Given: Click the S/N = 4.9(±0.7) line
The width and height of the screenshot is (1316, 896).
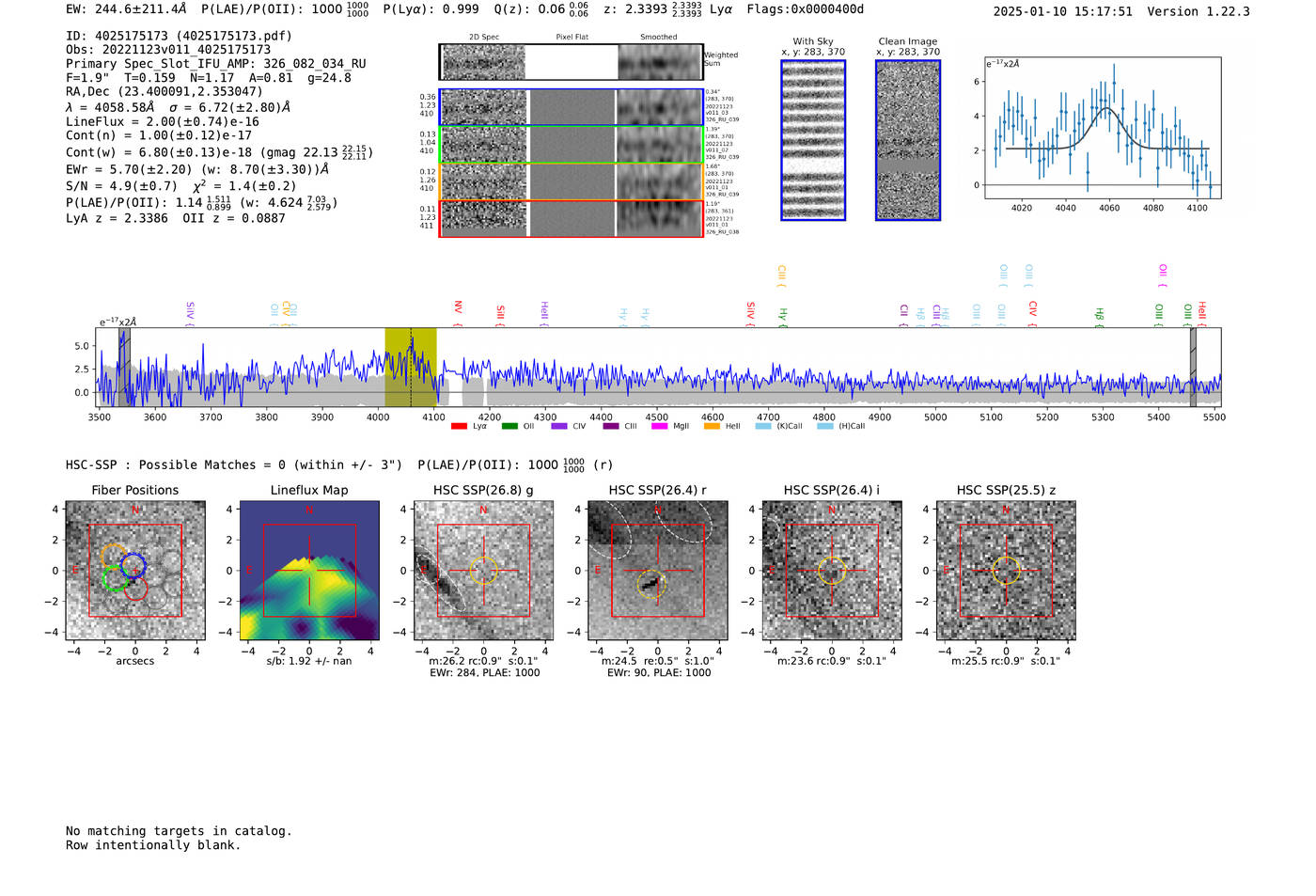Looking at the screenshot, I should [180, 186].
